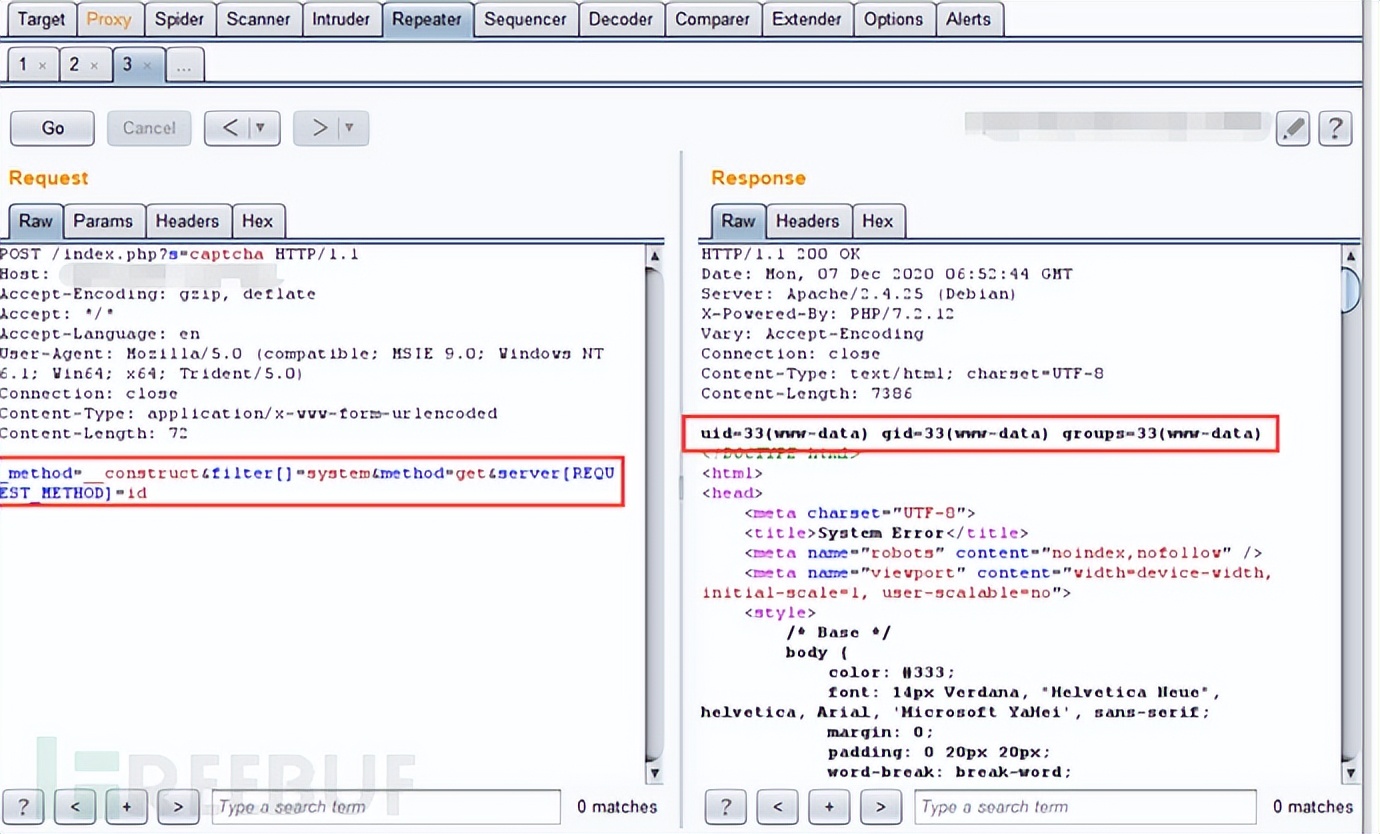Image resolution: width=1380 pixels, height=834 pixels.
Task: Find next match in Request search
Action: click(x=178, y=807)
